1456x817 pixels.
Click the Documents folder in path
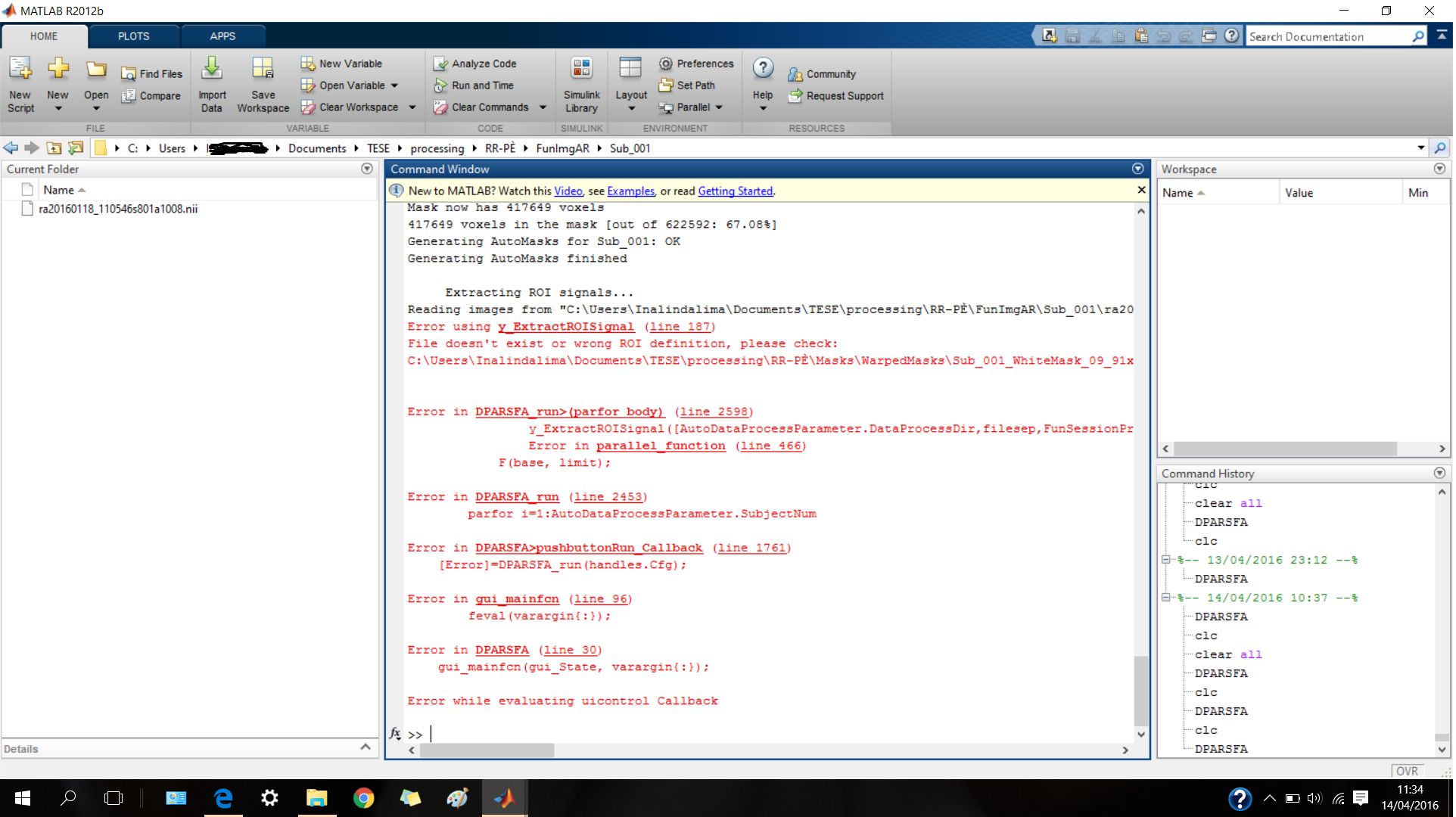coord(317,148)
